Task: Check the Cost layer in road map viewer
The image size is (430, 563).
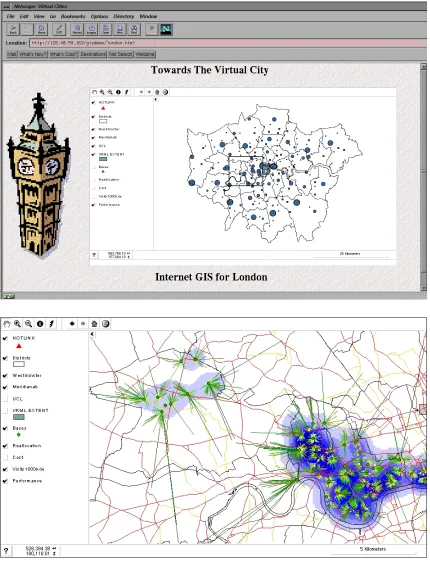Action: pos(5,457)
